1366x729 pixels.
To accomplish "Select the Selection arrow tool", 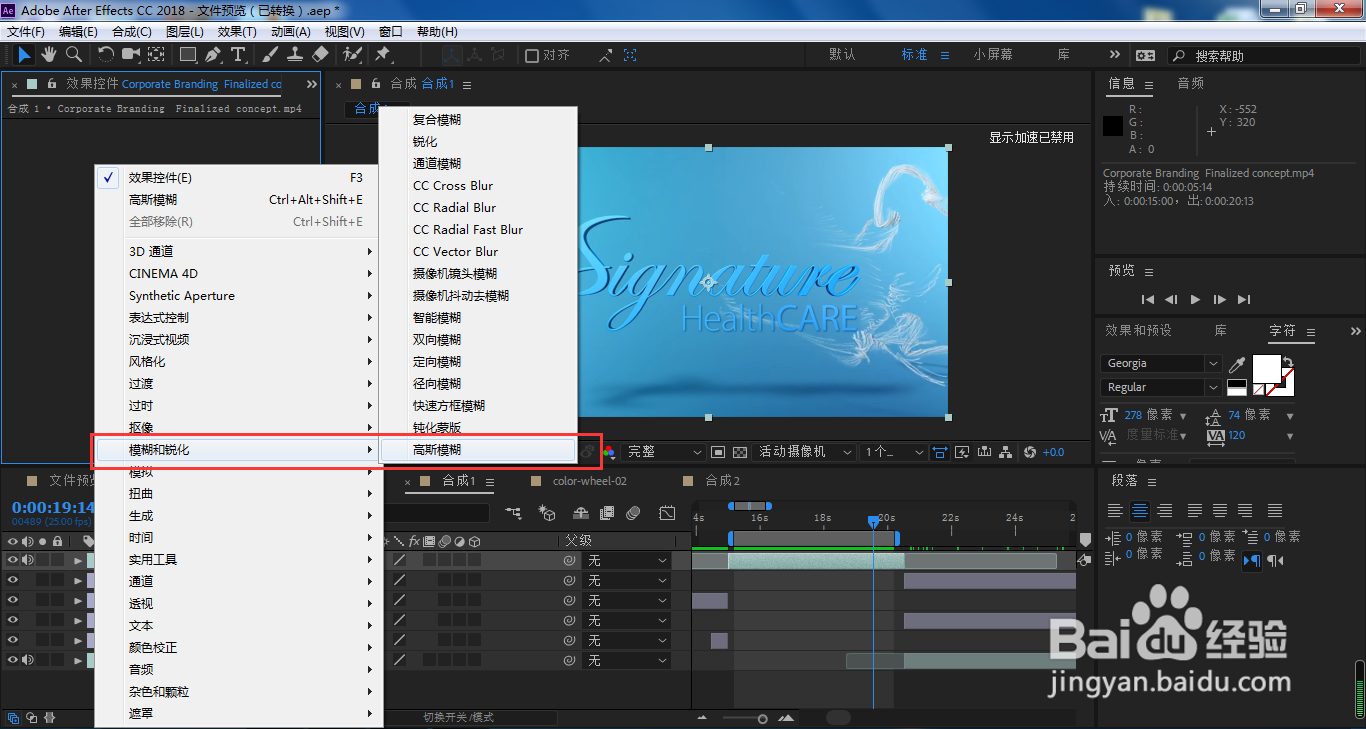I will click(x=24, y=54).
